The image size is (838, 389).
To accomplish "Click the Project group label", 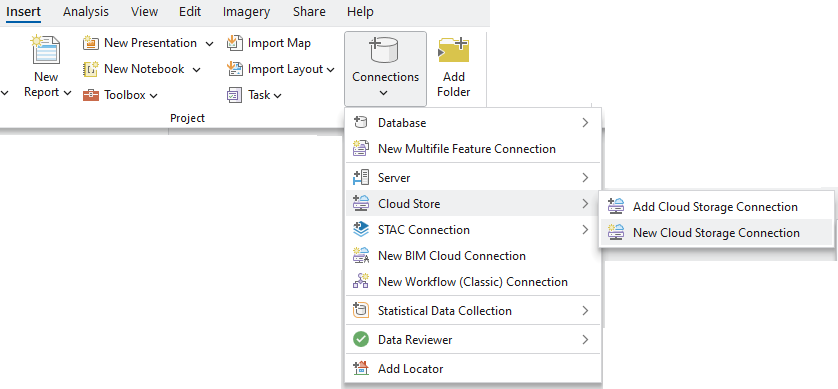I will (188, 118).
